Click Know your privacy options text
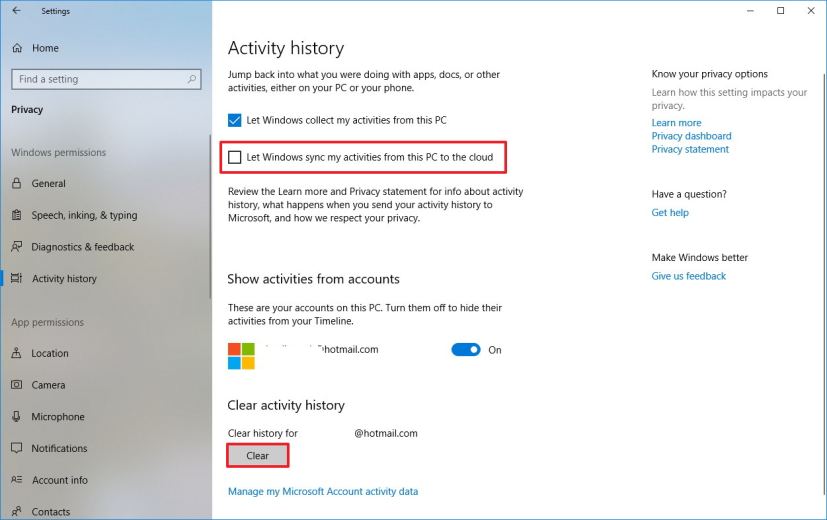The height and width of the screenshot is (520, 827). coord(709,74)
